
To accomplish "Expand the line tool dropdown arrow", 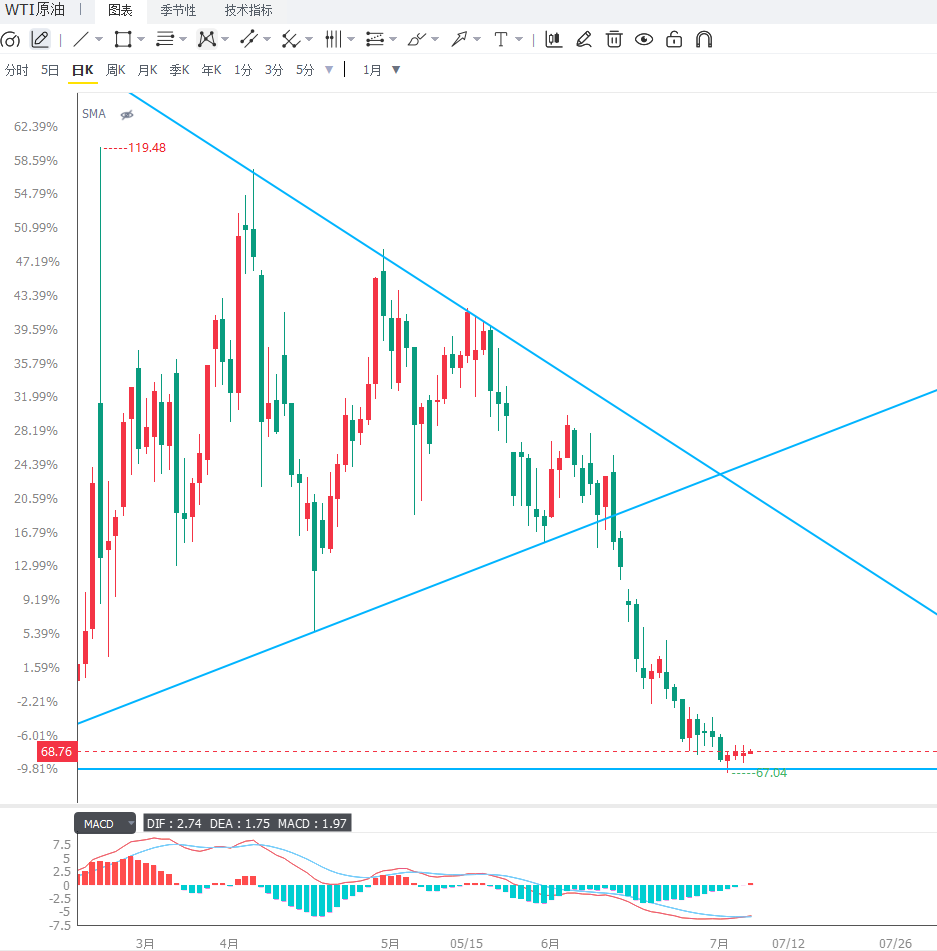I will pyautogui.click(x=99, y=39).
